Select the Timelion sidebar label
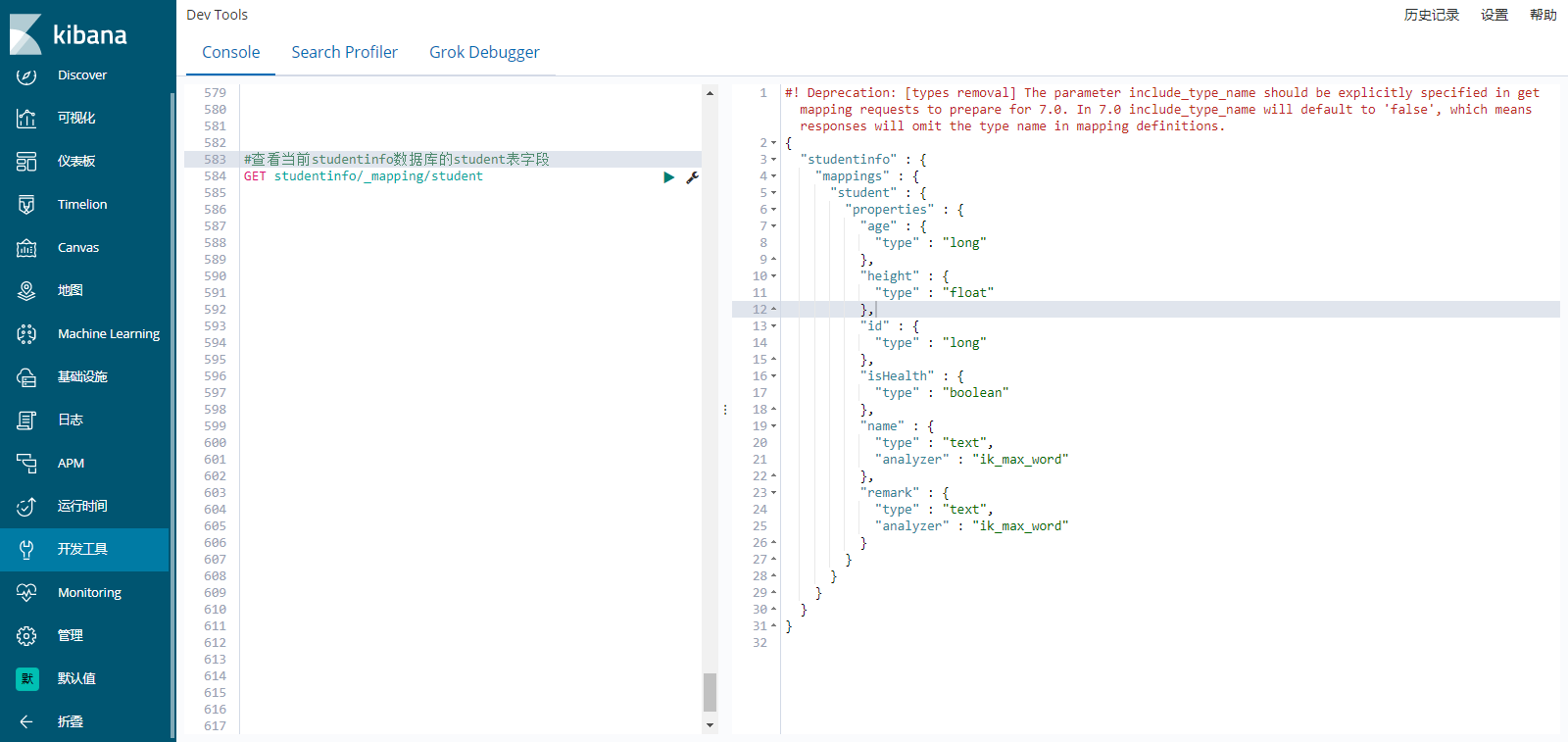 [x=82, y=204]
